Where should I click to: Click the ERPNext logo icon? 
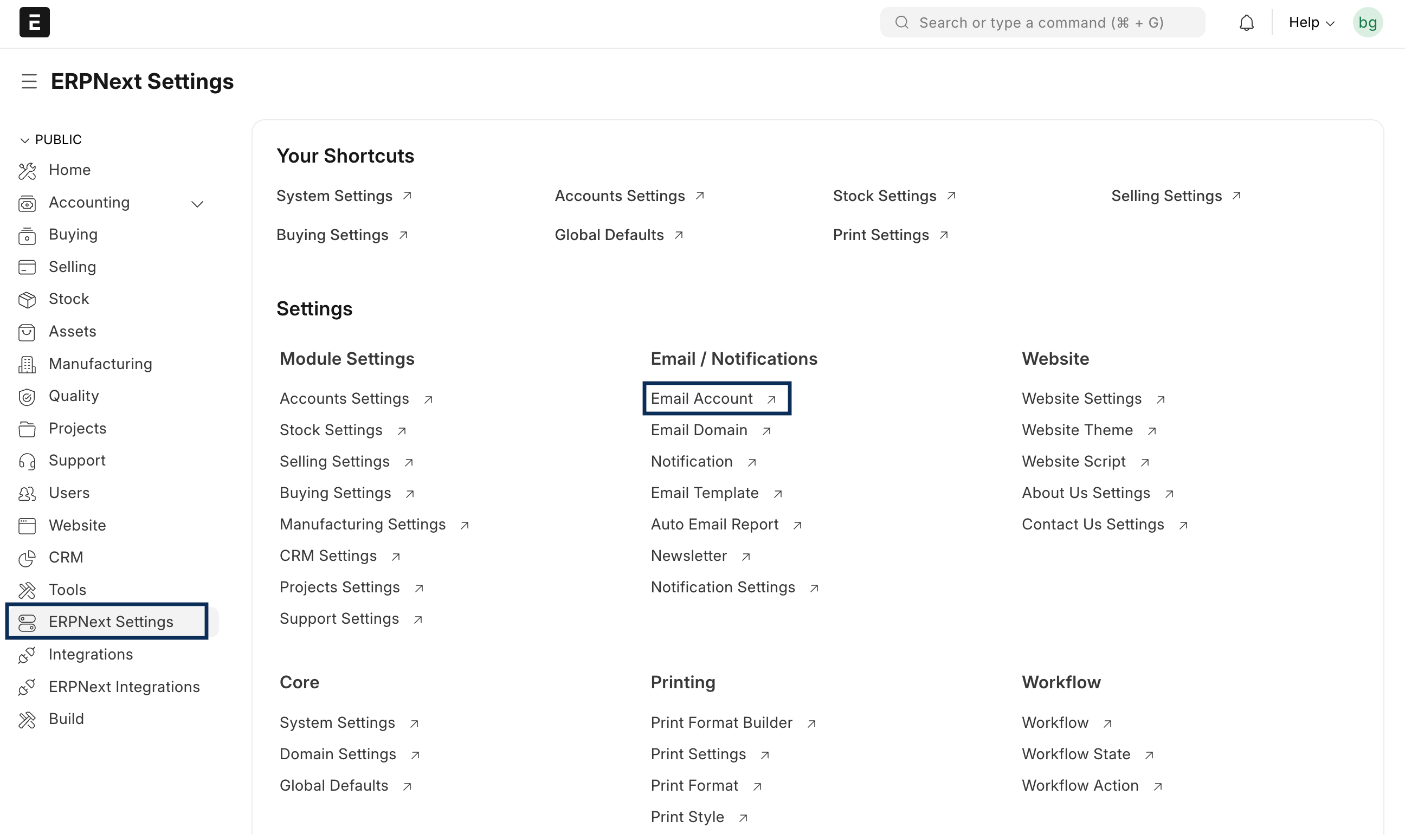click(x=35, y=22)
